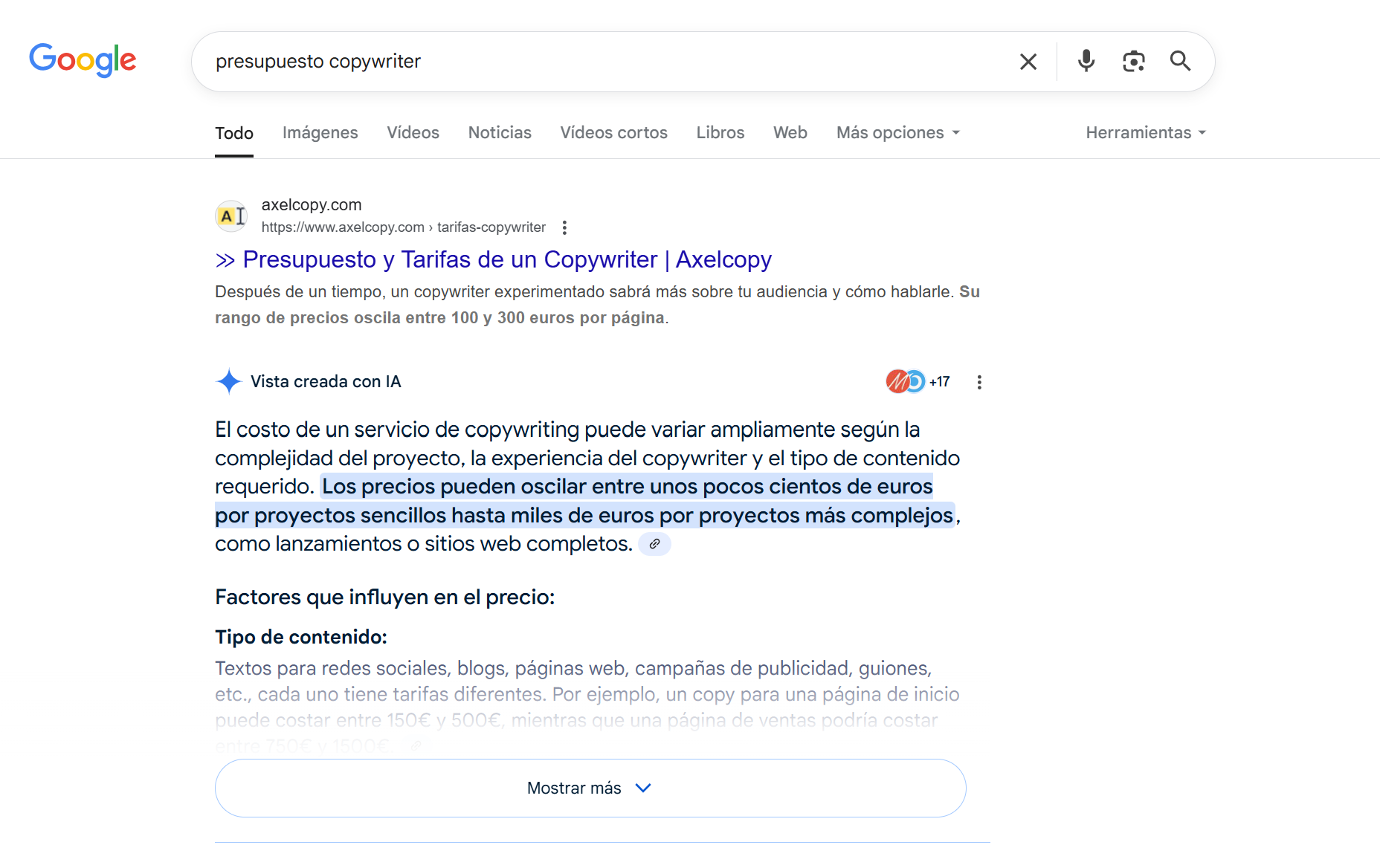Click the axelcopy.com site favicon

pos(231,216)
